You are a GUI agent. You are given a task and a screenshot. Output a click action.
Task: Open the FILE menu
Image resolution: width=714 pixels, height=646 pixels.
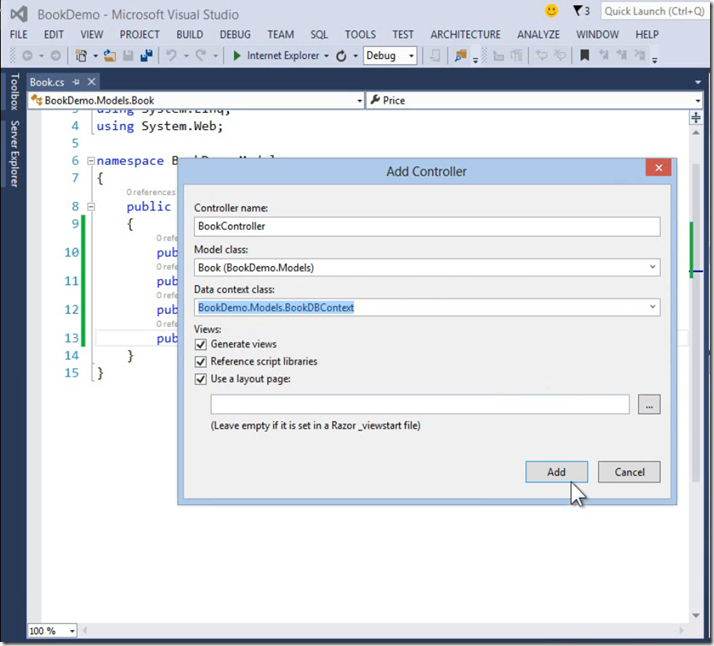(19, 35)
